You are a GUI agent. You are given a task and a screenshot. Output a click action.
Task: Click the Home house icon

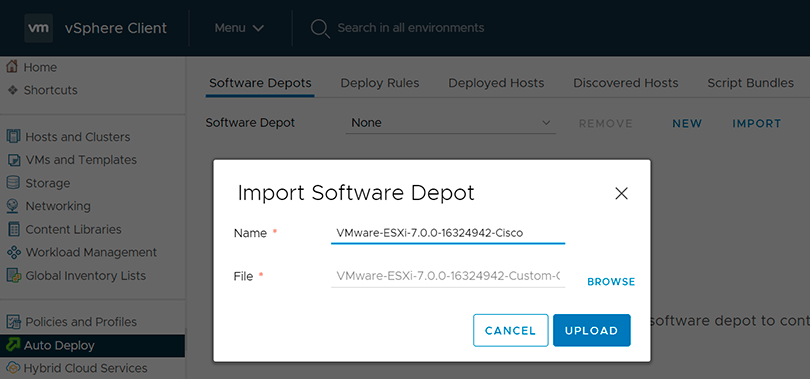point(13,67)
